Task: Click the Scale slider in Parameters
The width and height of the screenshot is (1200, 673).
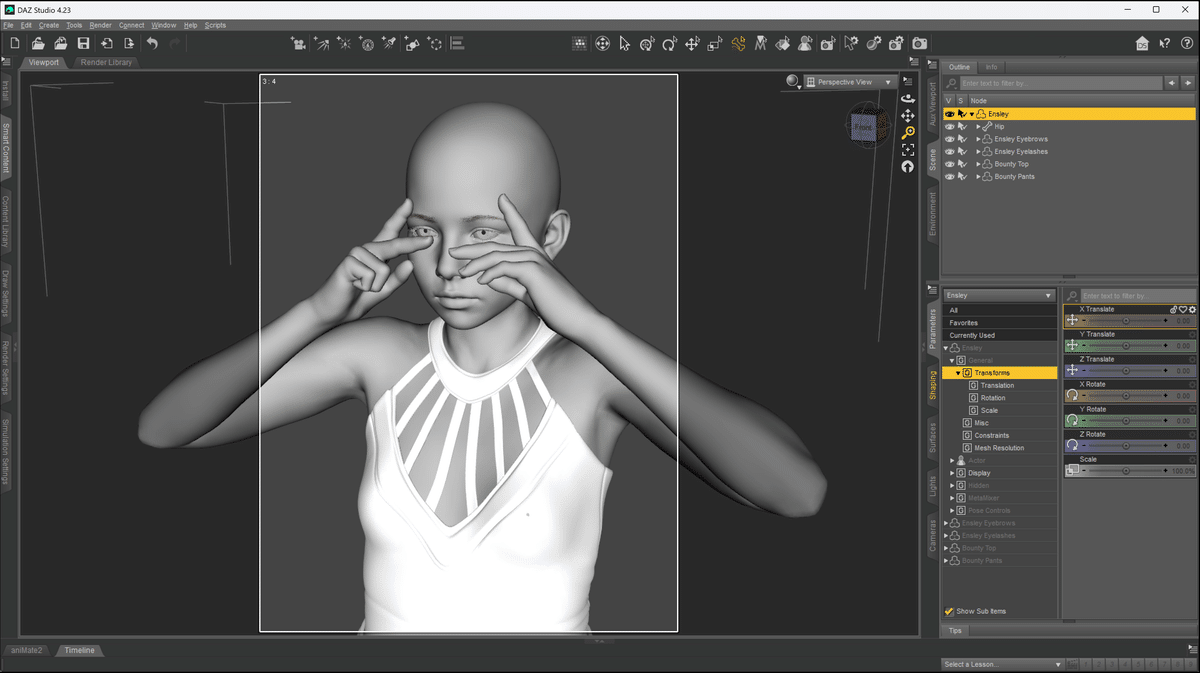Action: 1125,470
